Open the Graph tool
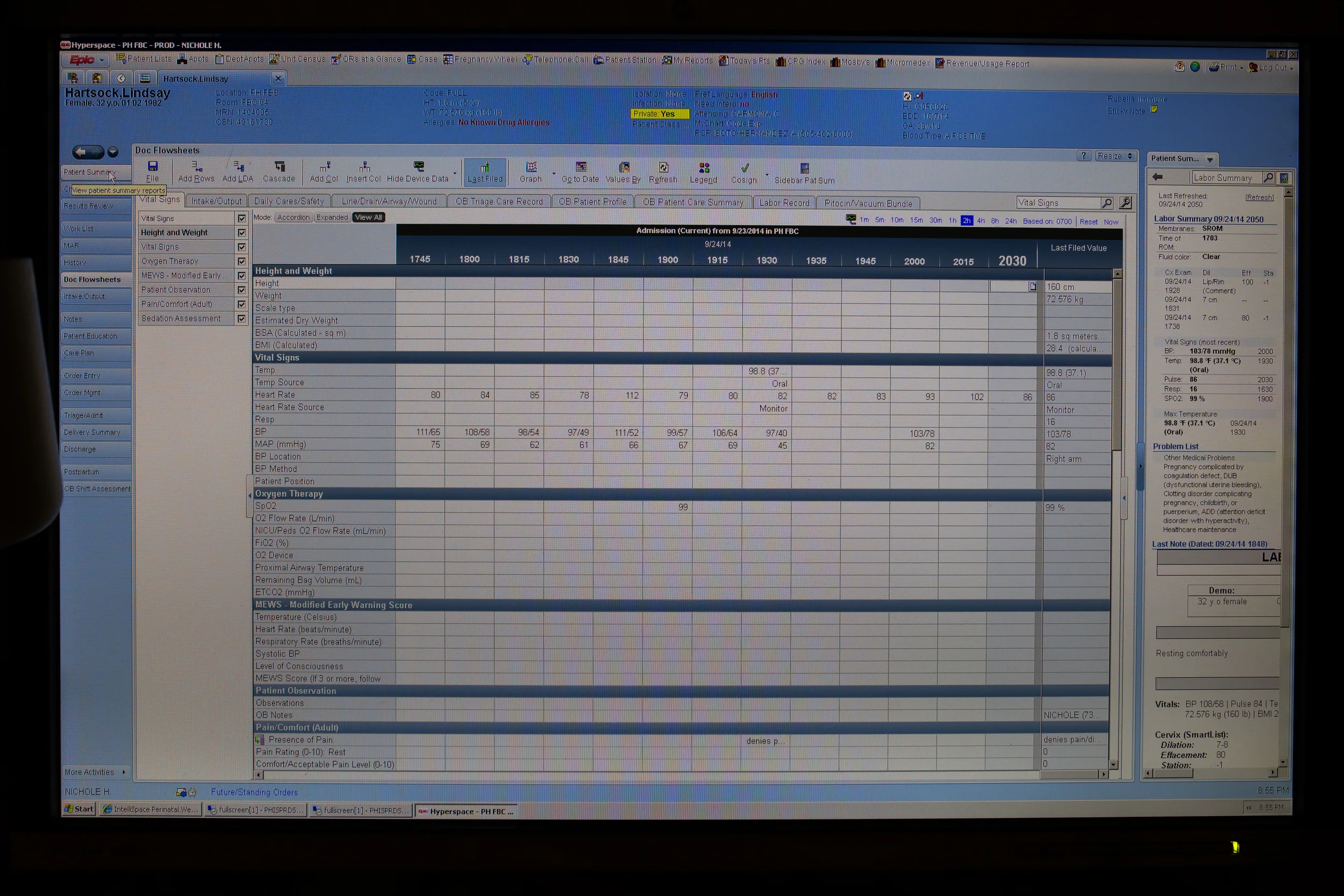The height and width of the screenshot is (896, 1344). tap(531, 167)
